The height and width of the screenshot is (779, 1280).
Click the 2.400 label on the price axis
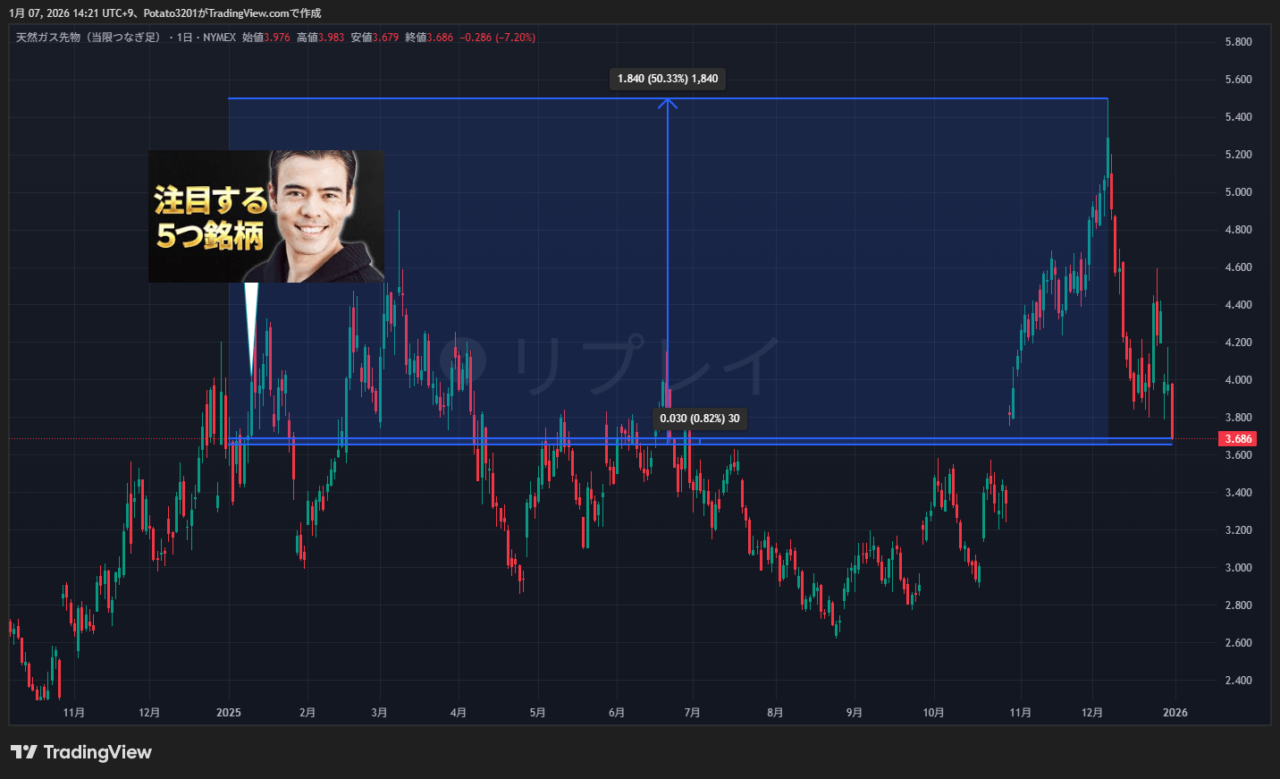[x=1238, y=681]
